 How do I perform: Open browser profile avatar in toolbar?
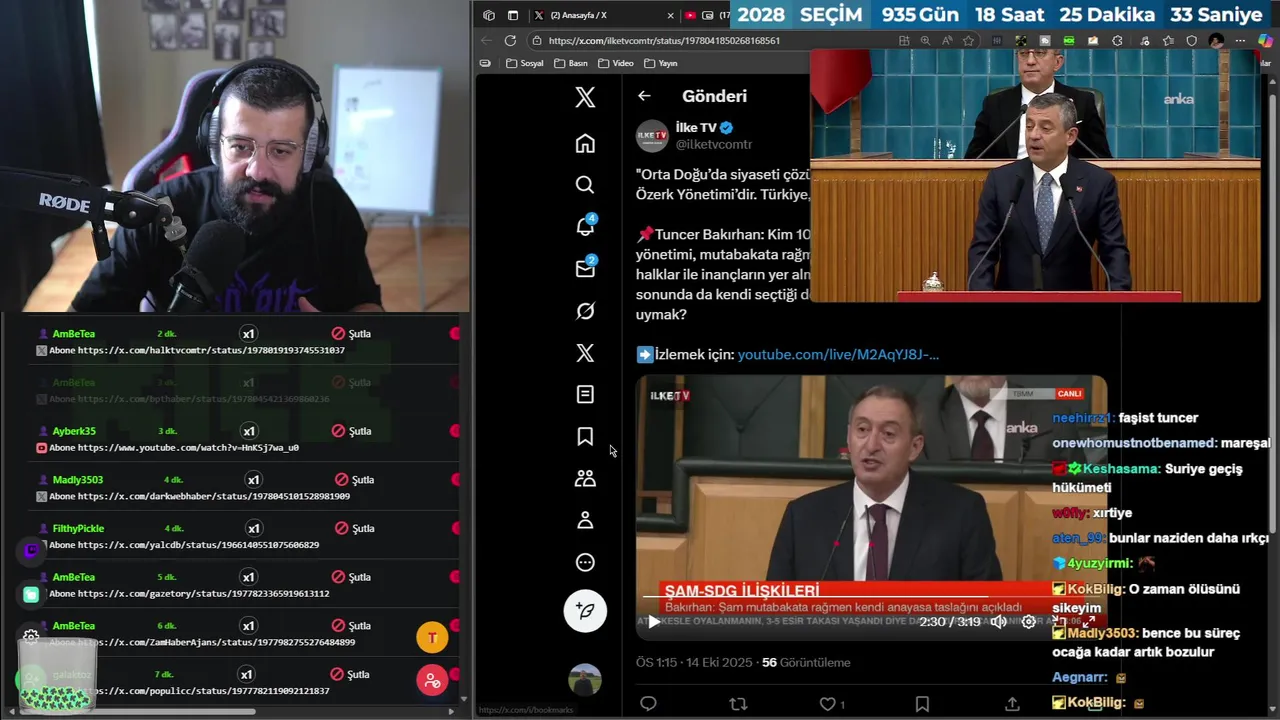pos(1216,41)
